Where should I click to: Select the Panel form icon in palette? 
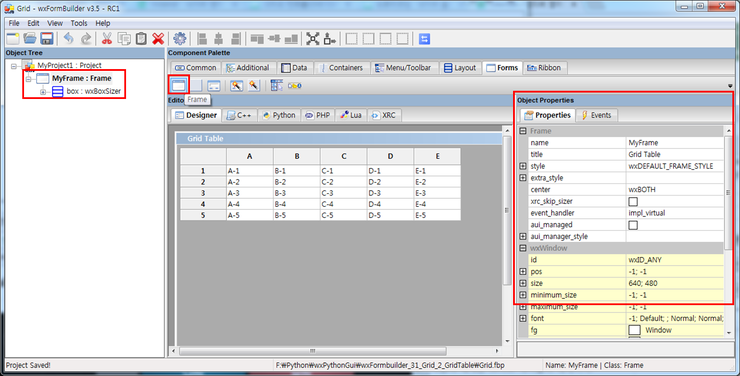196,85
